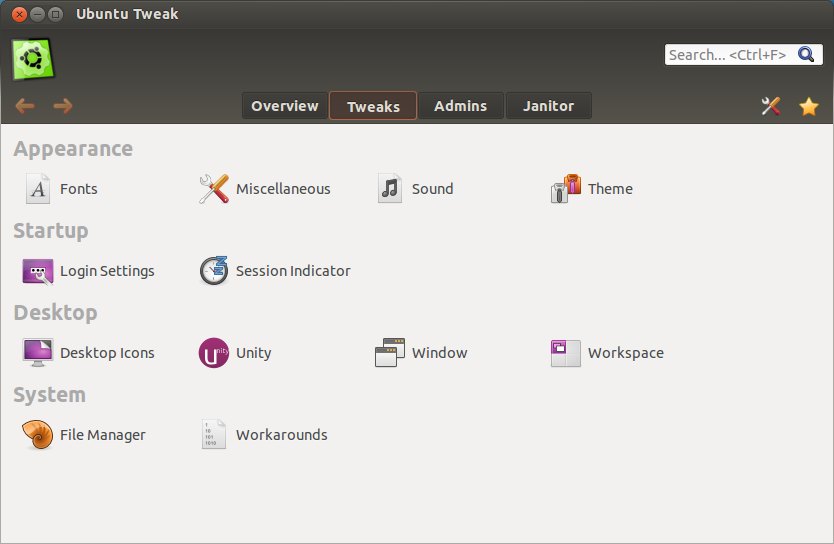Click the Session Indicator label

[293, 271]
